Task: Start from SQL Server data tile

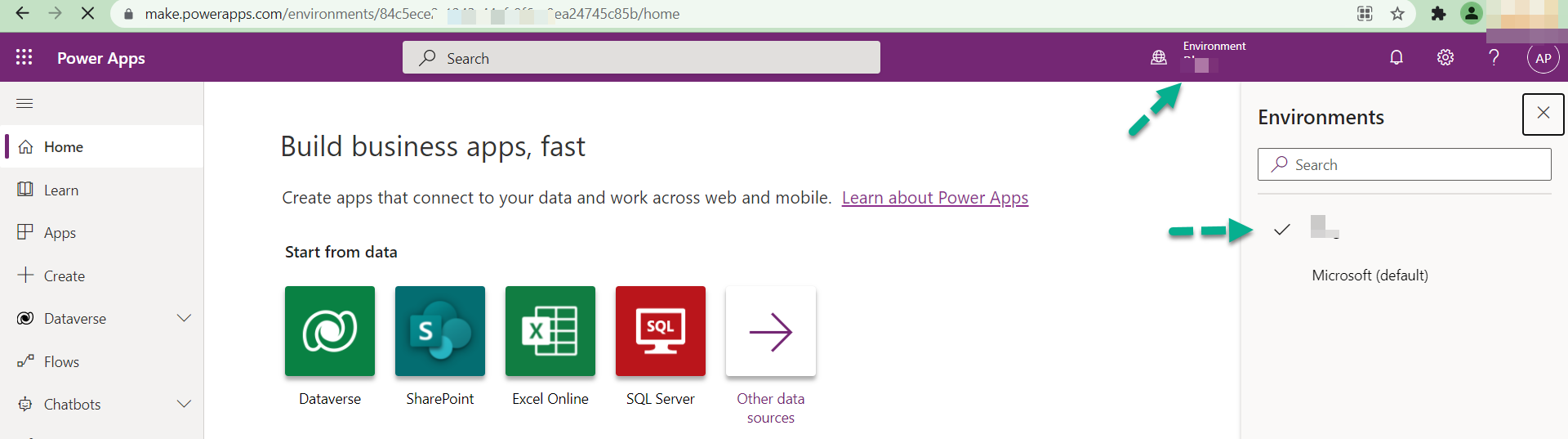Action: tap(661, 331)
